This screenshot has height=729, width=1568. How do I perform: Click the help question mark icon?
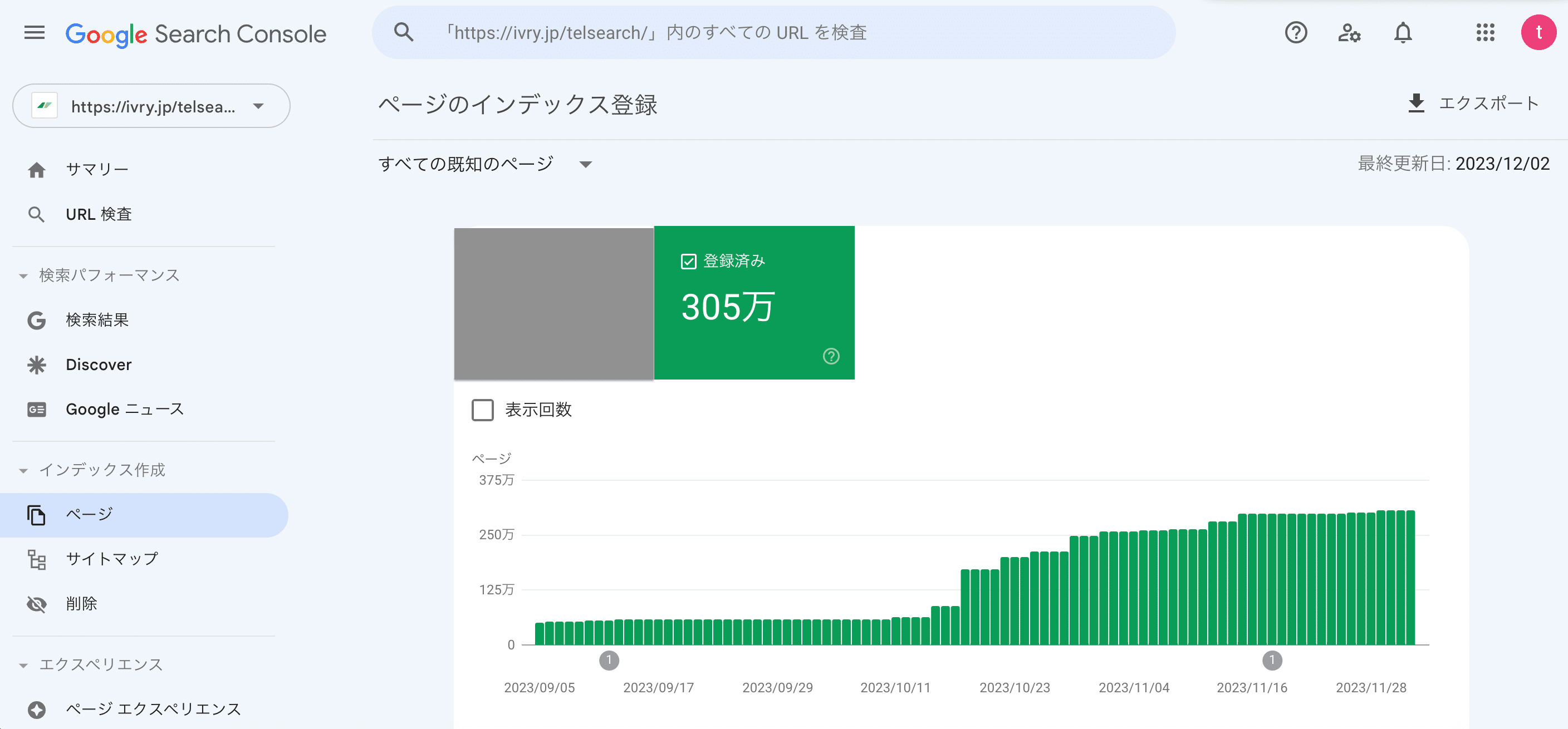(1295, 33)
